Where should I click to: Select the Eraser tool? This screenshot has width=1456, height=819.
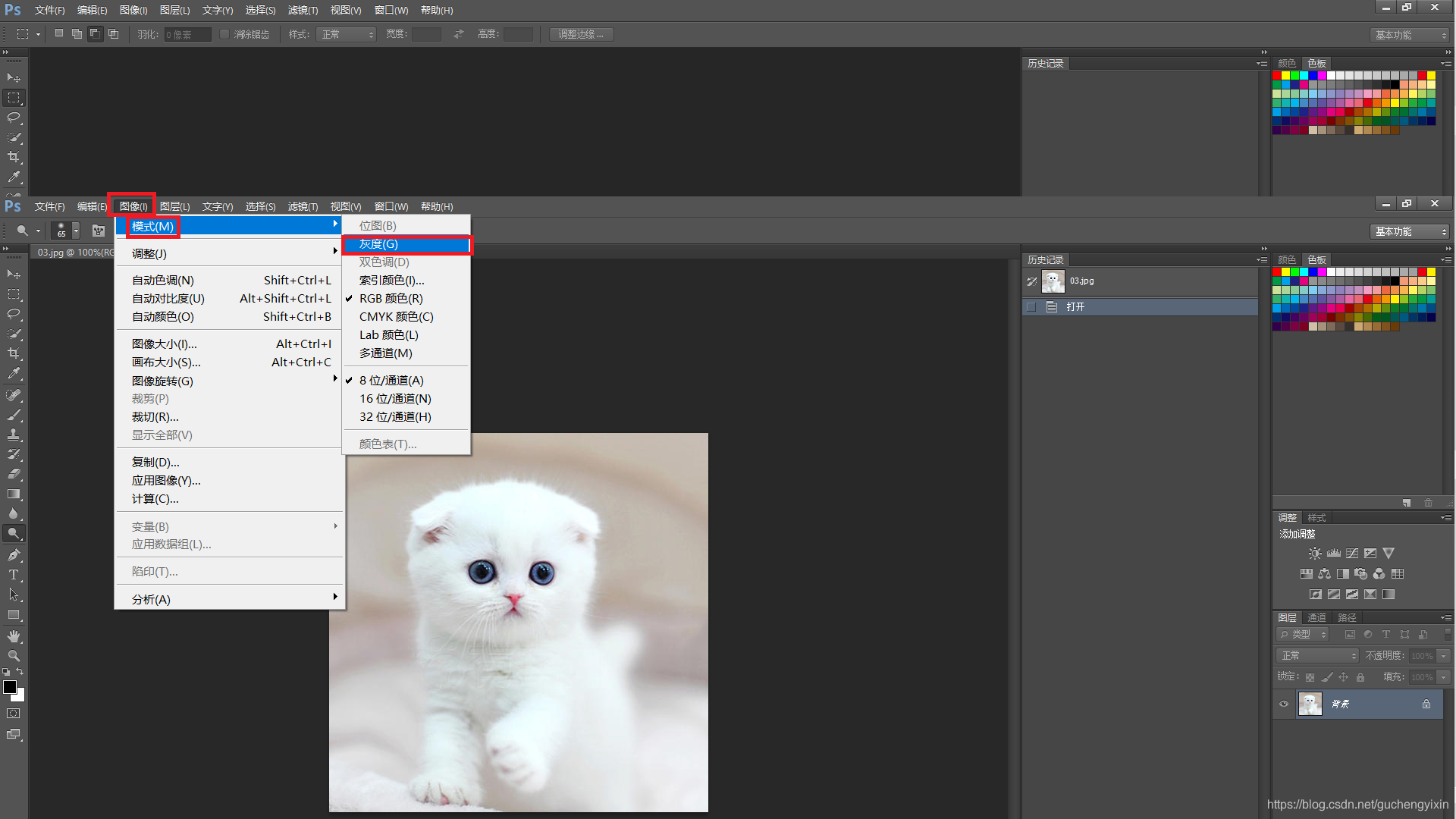pos(14,474)
